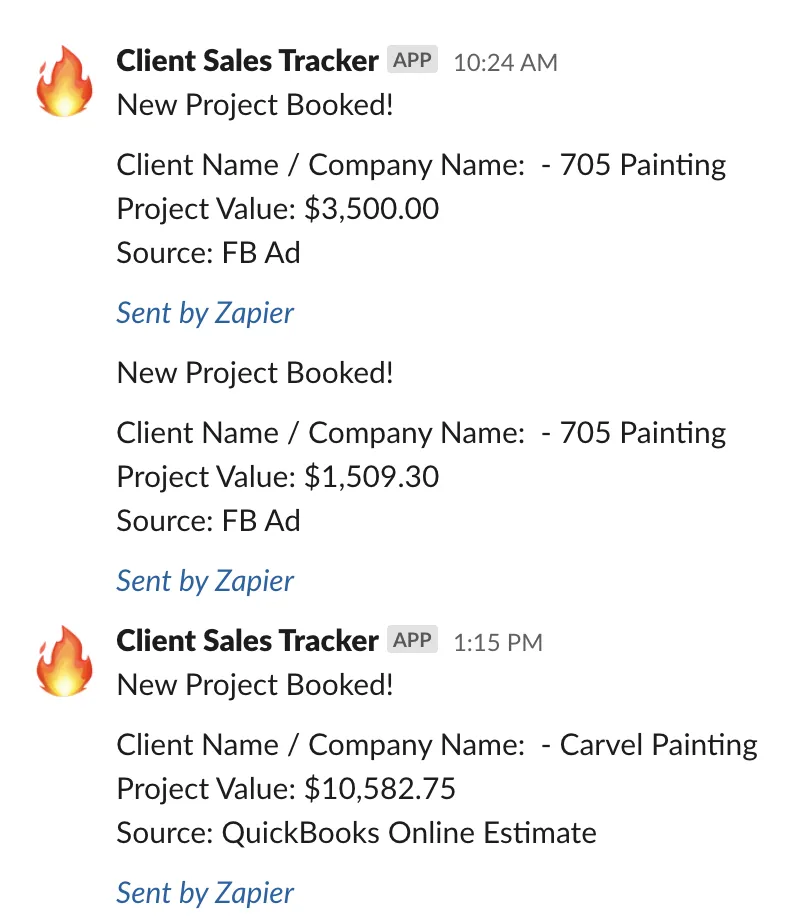The image size is (812, 920).
Task: Click the APP badge beside the 1:15 PM timestamp
Action: click(x=412, y=640)
